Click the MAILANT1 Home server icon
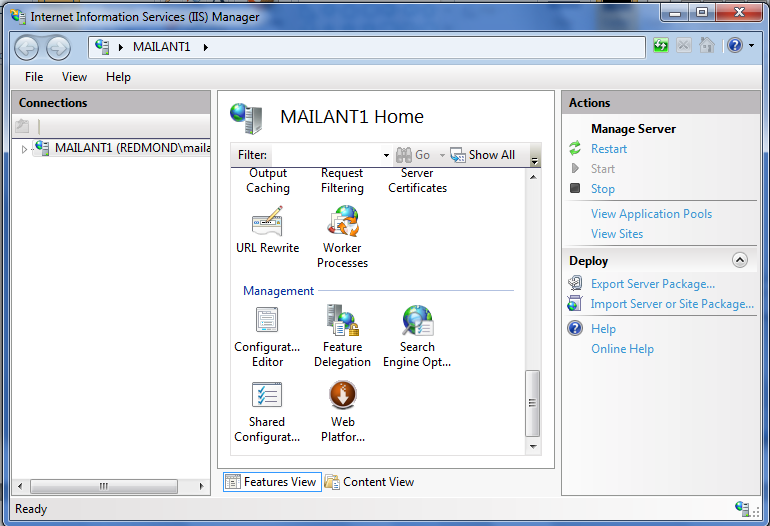Screen dimensions: 770x526 point(247,118)
